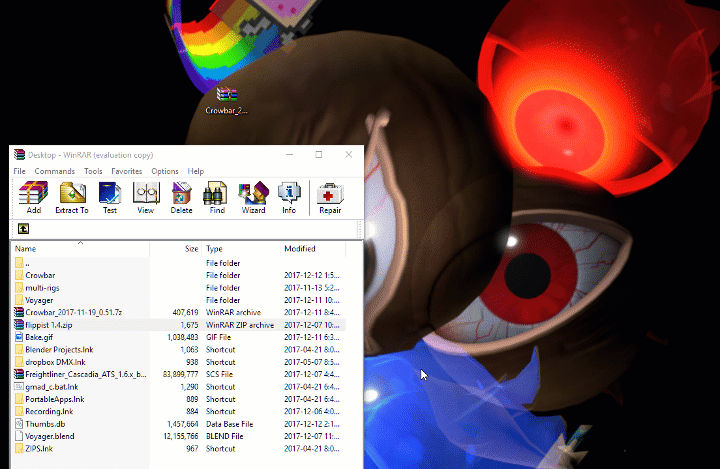This screenshot has height=469, width=720.
Task: Select dropbox DMX.lnk row
Action: click(x=178, y=362)
